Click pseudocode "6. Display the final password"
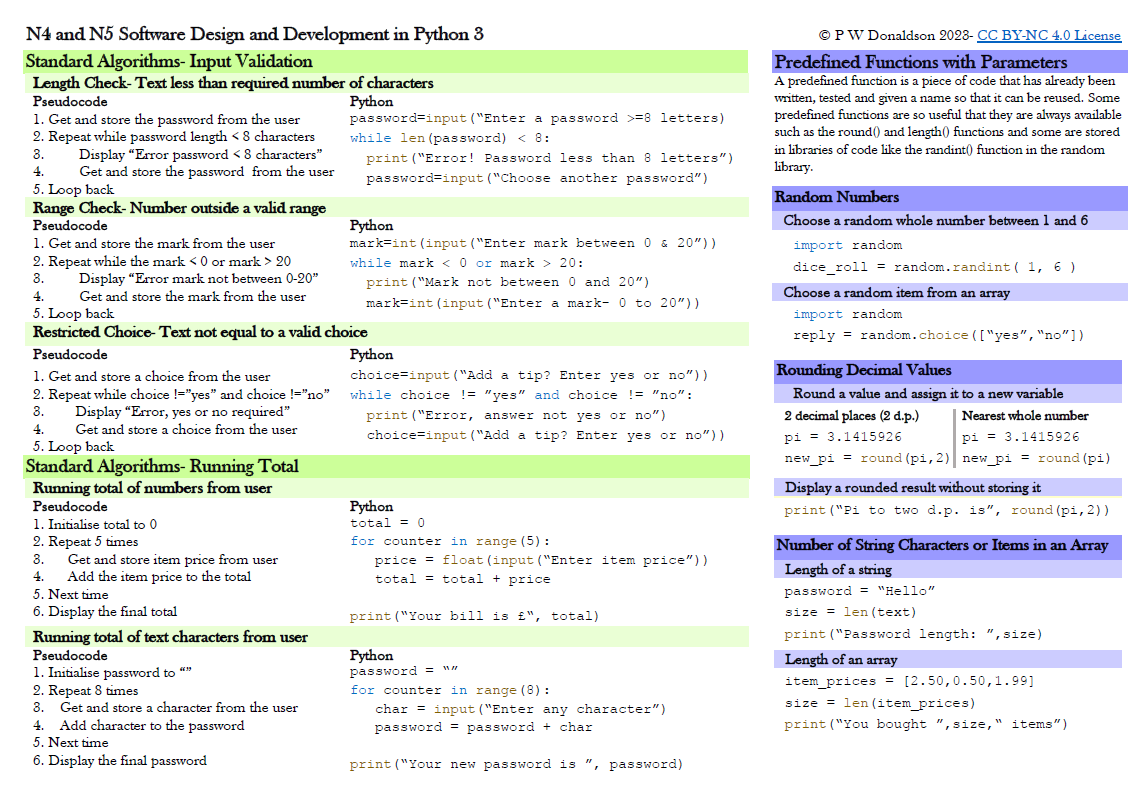 (120, 761)
